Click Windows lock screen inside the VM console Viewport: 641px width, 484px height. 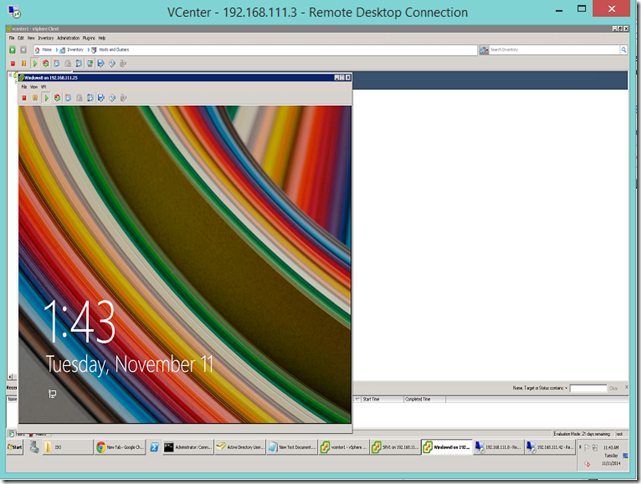point(185,264)
